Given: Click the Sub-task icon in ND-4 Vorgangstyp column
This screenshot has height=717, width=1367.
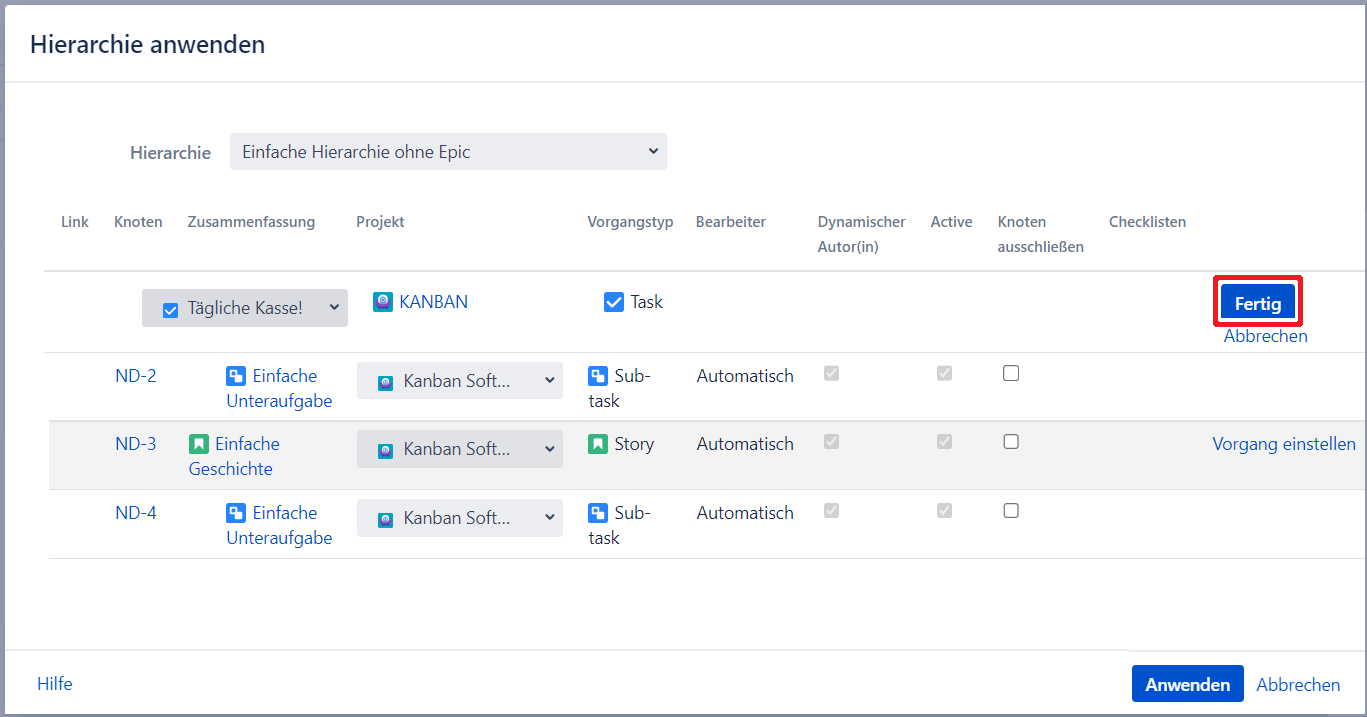Looking at the screenshot, I should tap(598, 513).
